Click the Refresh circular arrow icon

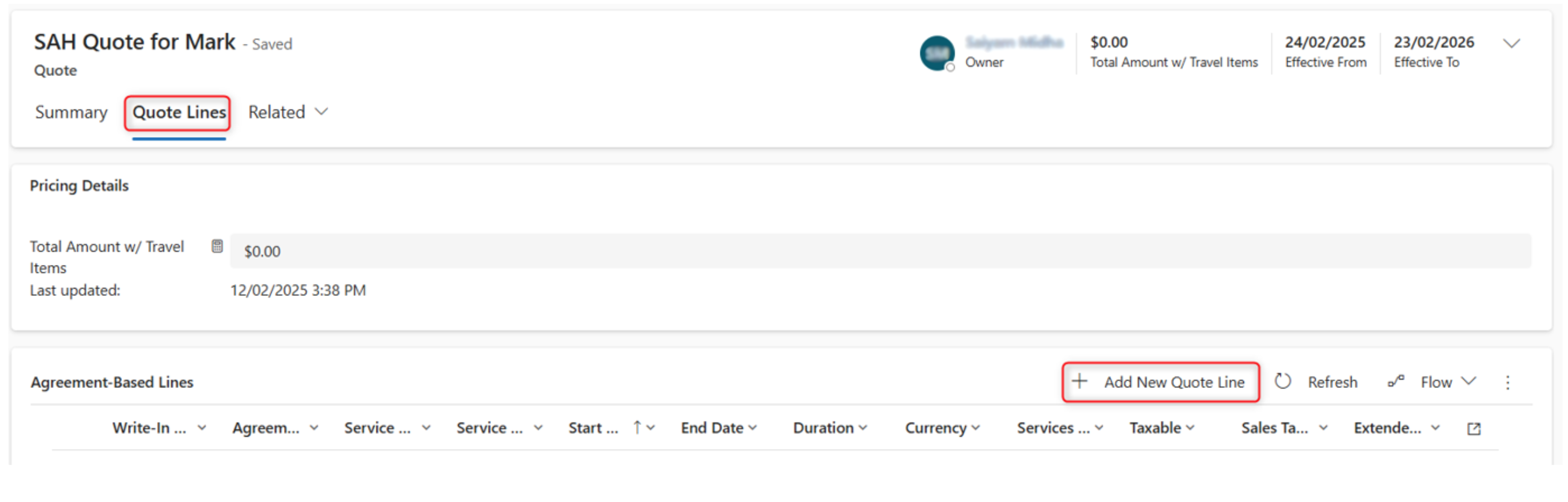pos(1282,382)
